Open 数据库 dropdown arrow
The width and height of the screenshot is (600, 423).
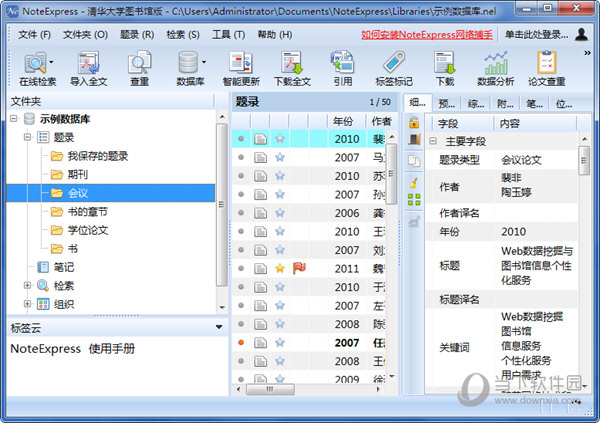[204, 62]
